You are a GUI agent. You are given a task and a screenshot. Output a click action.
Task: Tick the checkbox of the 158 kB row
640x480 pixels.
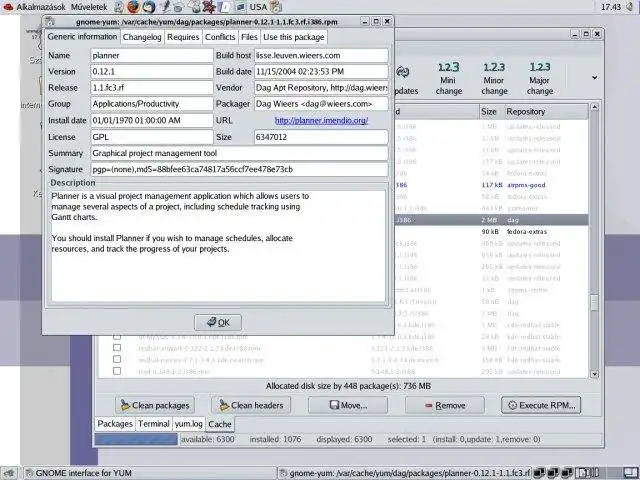117,359
